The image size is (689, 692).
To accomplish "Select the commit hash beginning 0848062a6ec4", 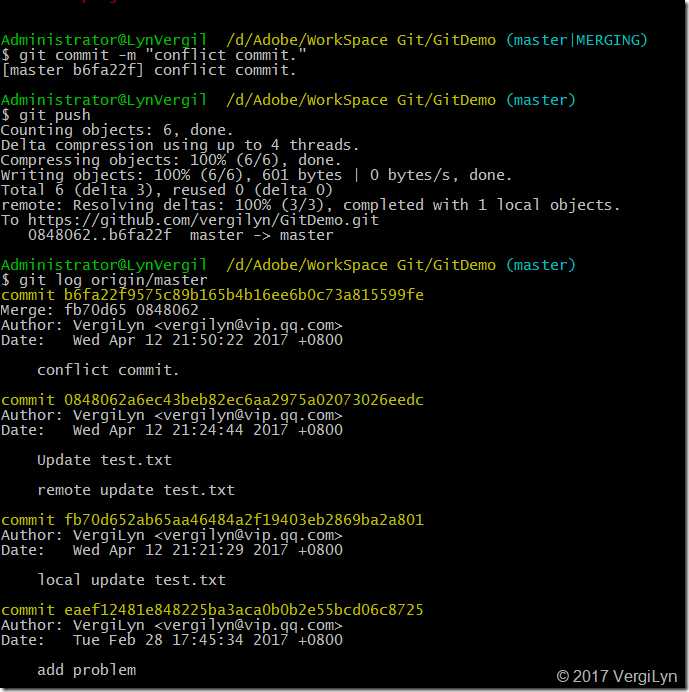I will pos(213,400).
